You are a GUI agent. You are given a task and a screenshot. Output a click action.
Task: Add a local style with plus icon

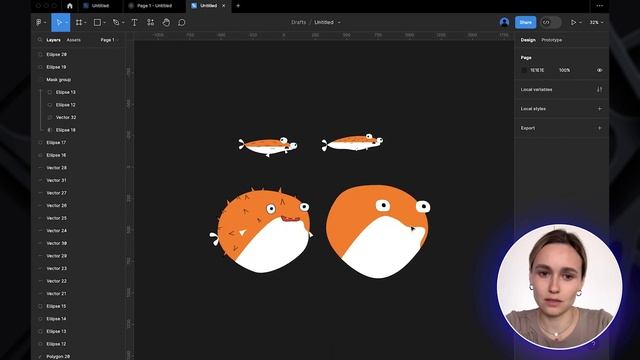click(599, 109)
